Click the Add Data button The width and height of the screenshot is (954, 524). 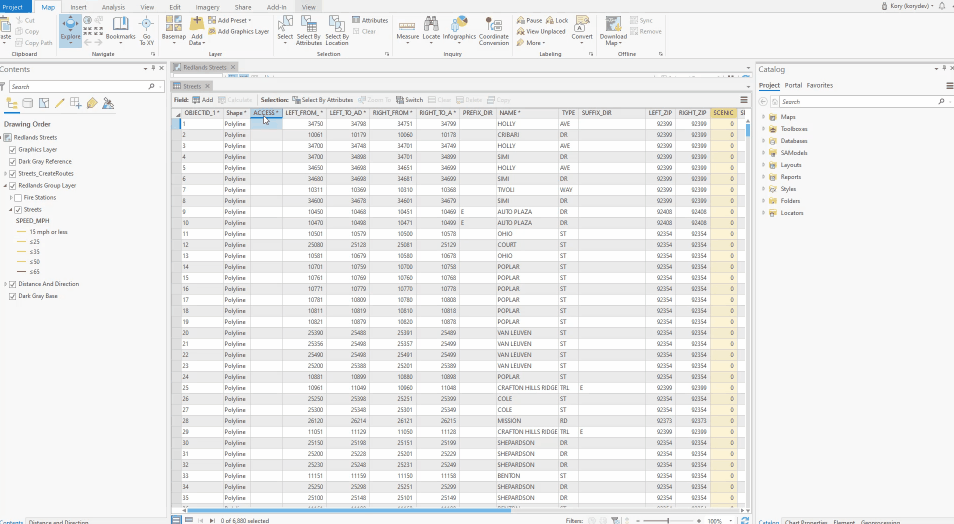[x=197, y=30]
